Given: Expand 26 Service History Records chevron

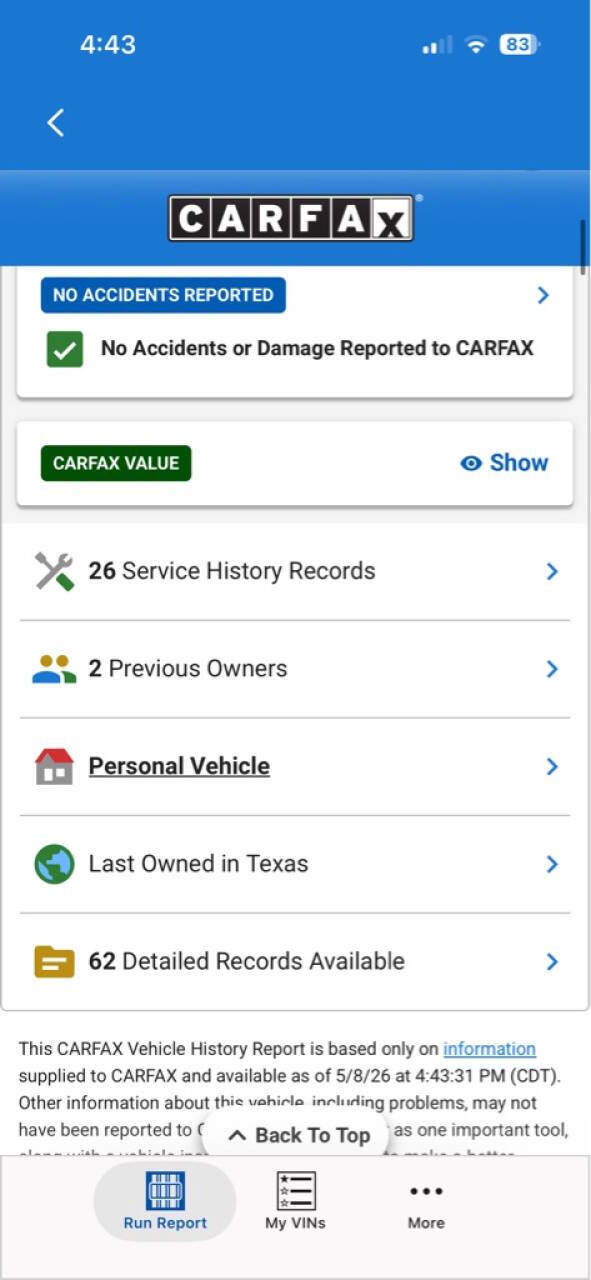Looking at the screenshot, I should pyautogui.click(x=552, y=571).
